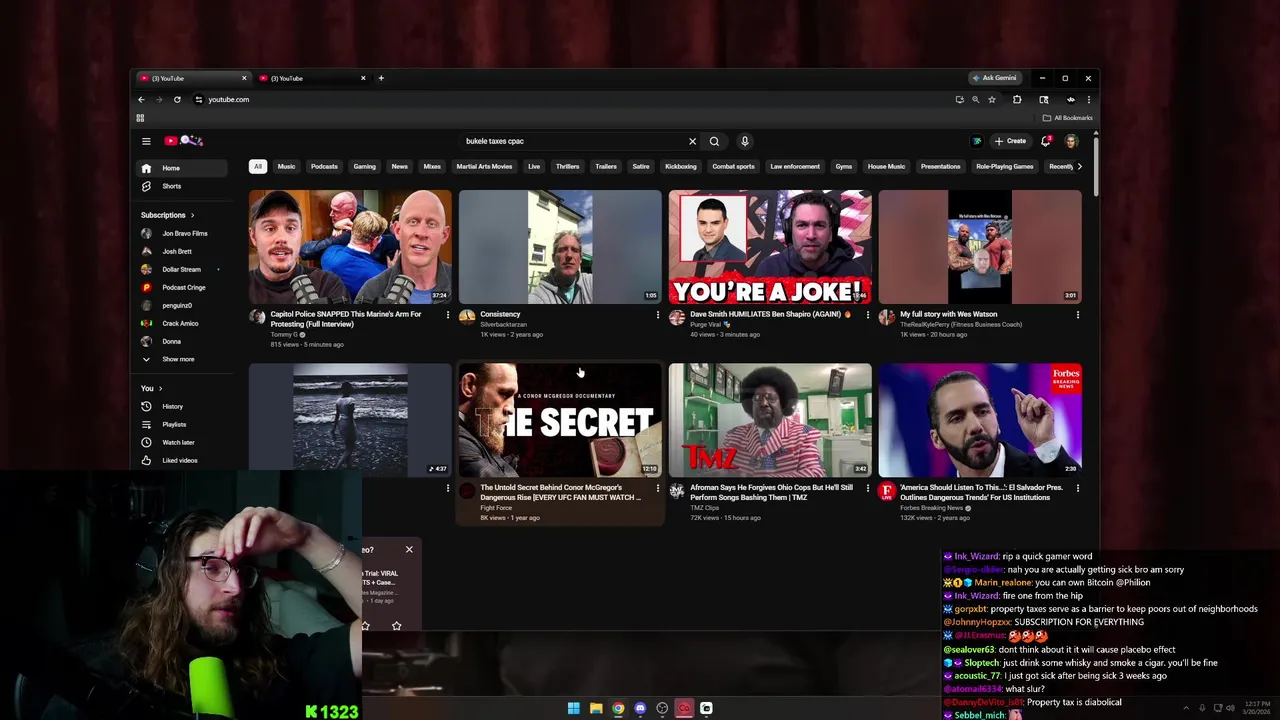Select the Music filter chip
The width and height of the screenshot is (1280, 720).
tap(286, 166)
